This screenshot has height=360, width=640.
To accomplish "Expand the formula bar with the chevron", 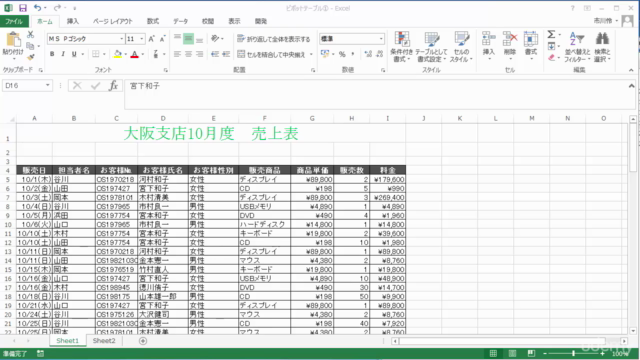I will pyautogui.click(x=631, y=86).
